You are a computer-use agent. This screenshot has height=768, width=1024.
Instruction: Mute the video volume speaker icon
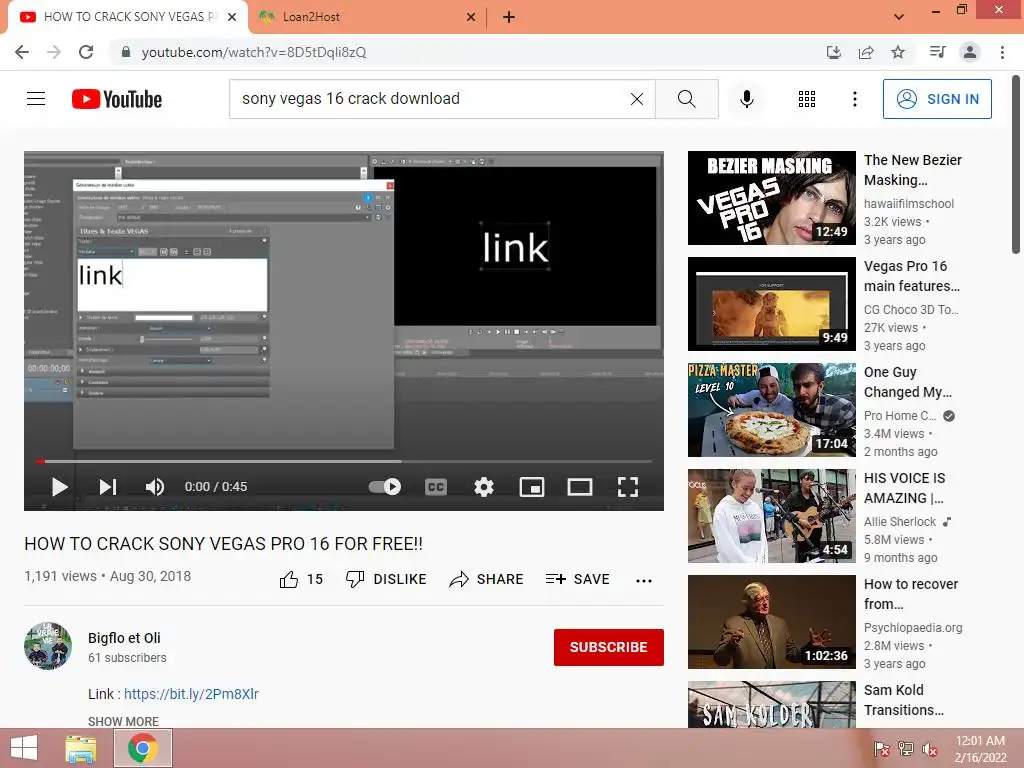click(x=155, y=487)
